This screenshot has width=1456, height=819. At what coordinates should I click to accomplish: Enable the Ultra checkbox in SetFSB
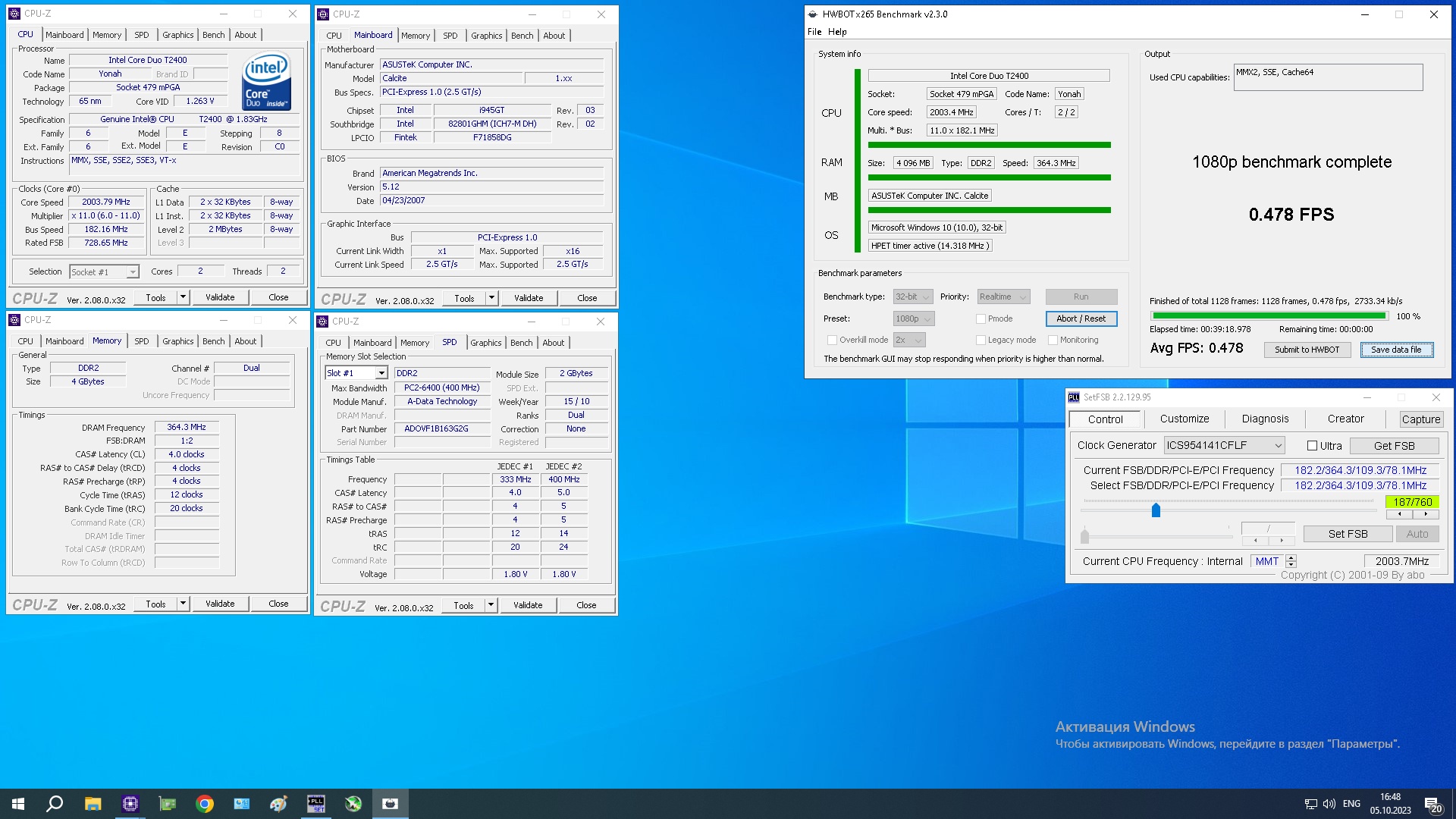(x=1312, y=446)
